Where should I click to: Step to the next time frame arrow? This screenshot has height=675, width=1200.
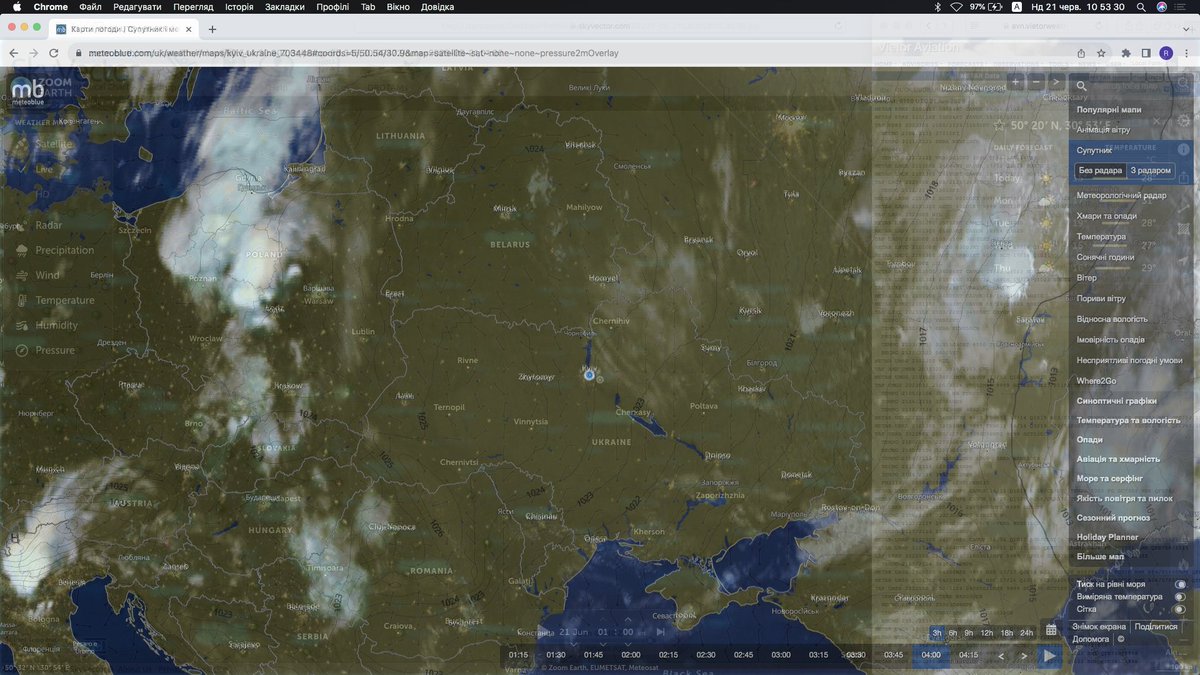(1023, 656)
